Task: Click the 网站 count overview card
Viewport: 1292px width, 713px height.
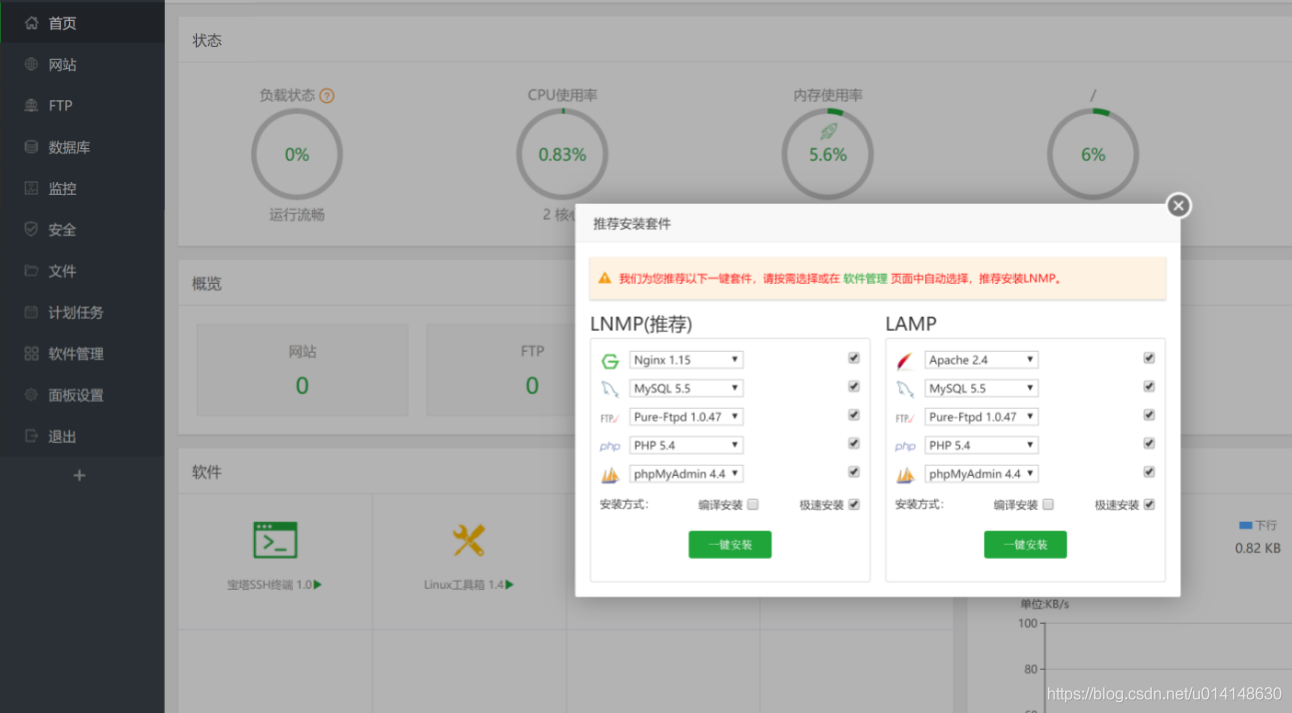Action: click(302, 369)
